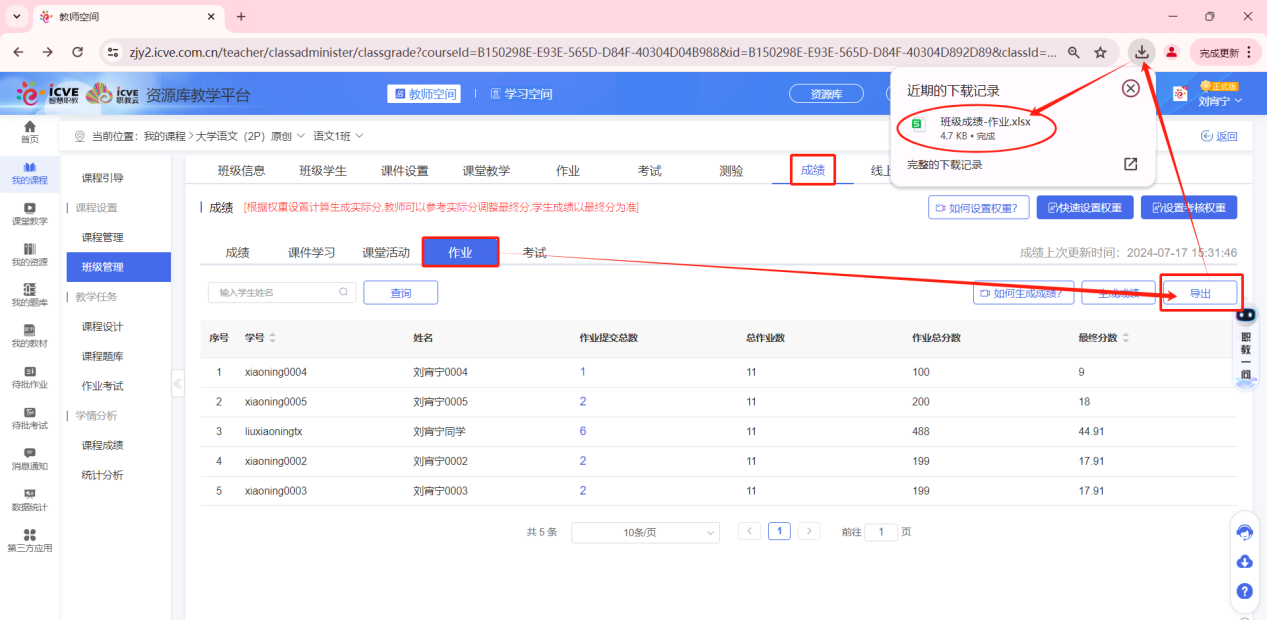The image size is (1267, 620).
Task: Sort table by 最终分数 column
Action: [x=1126, y=338]
